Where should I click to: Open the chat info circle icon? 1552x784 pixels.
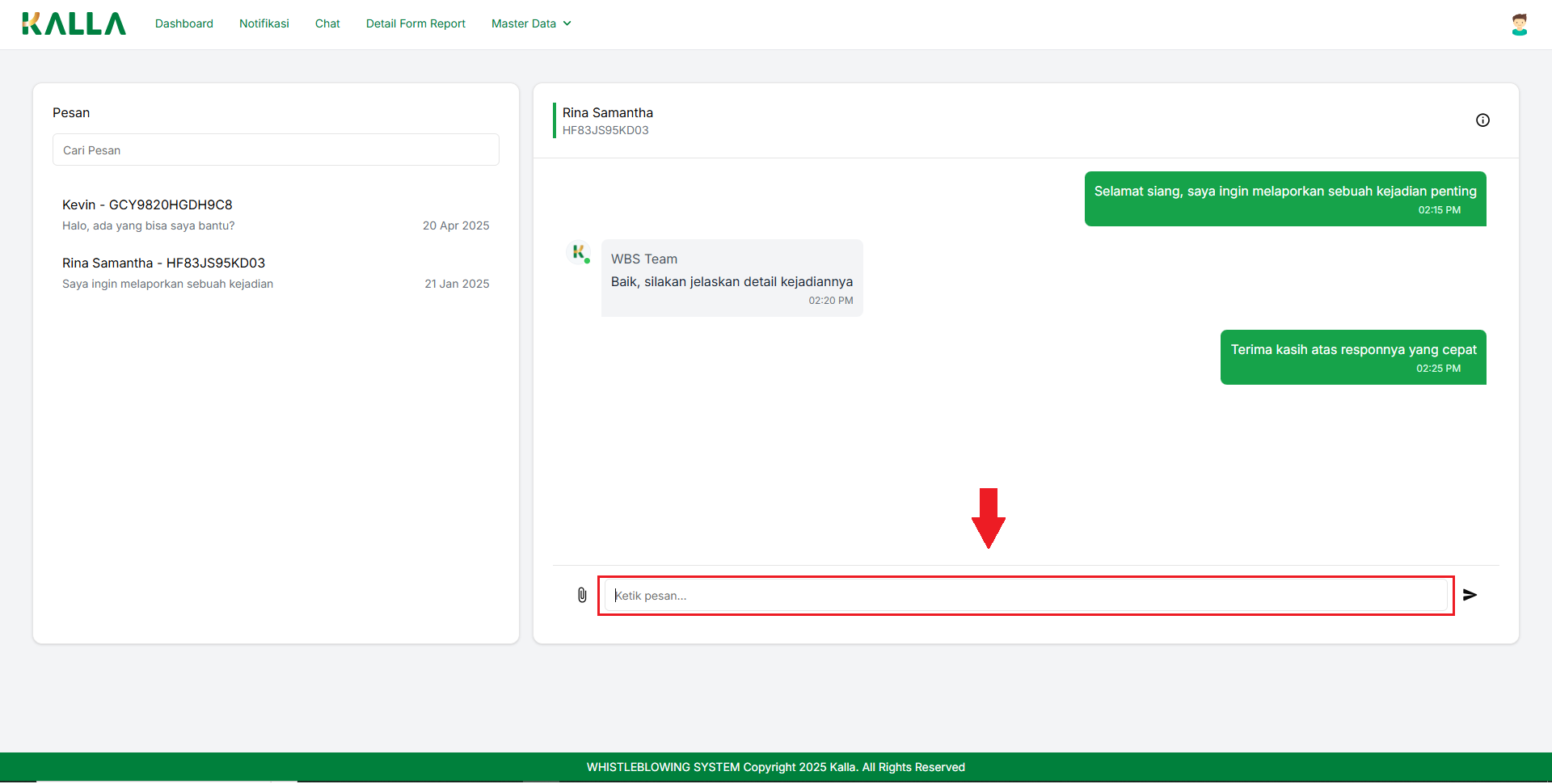[x=1482, y=120]
